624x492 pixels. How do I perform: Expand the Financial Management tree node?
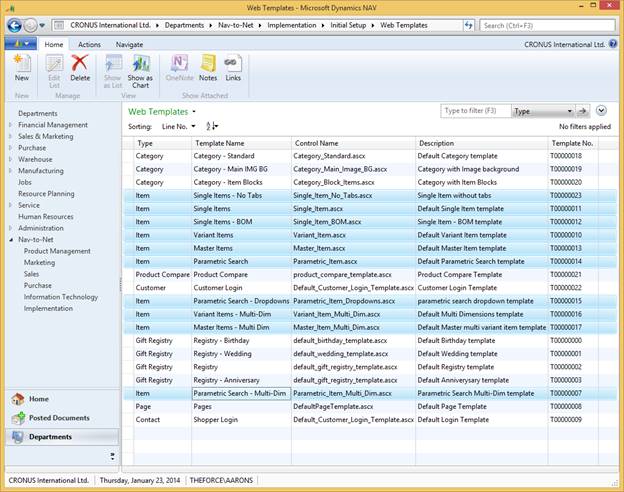(10, 125)
